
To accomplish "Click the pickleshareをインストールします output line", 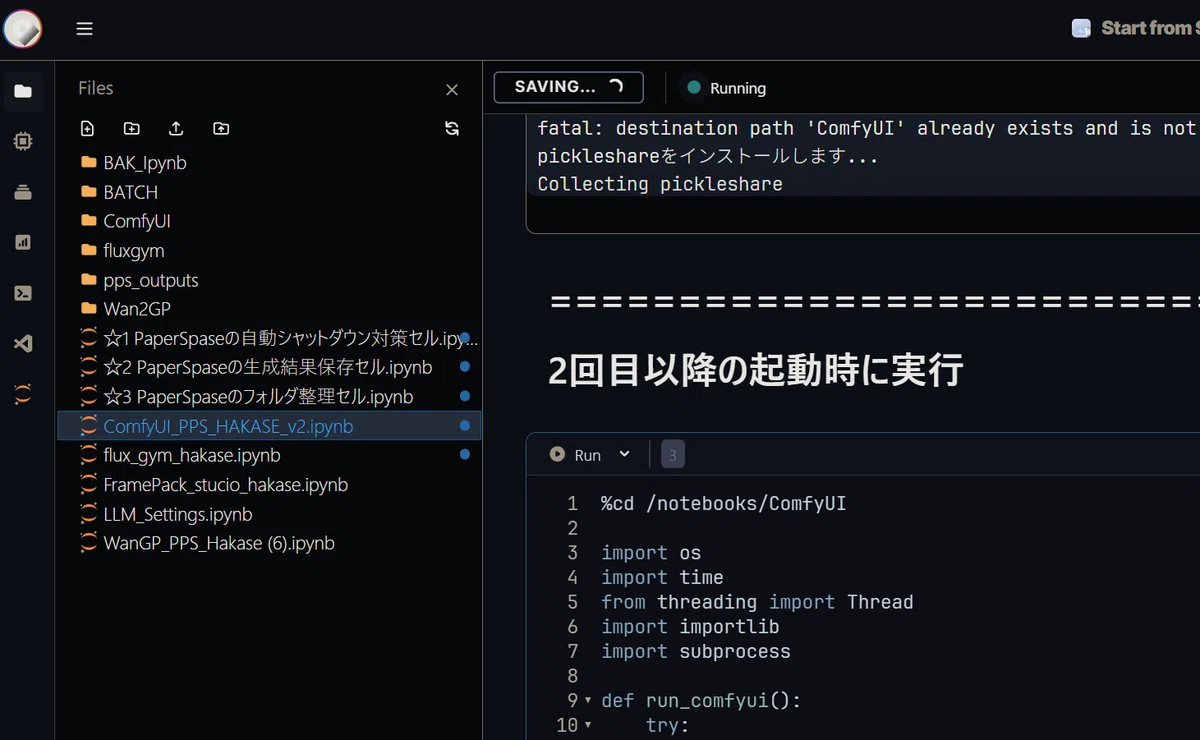I will pos(708,156).
